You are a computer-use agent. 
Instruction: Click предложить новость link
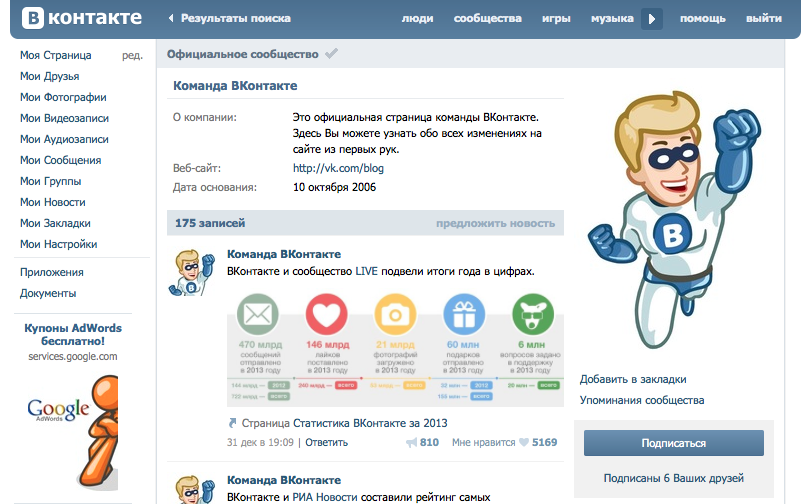[495, 223]
